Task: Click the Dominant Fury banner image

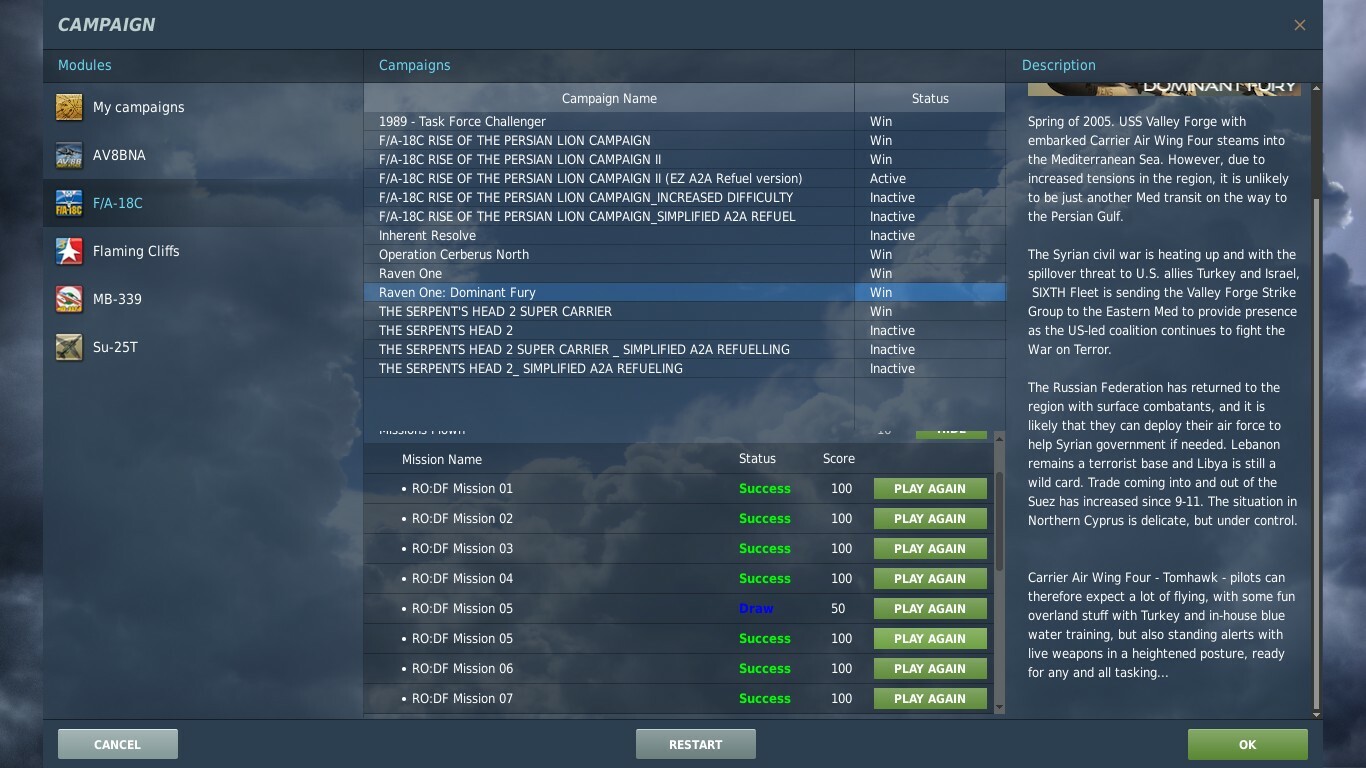Action: click(1164, 89)
